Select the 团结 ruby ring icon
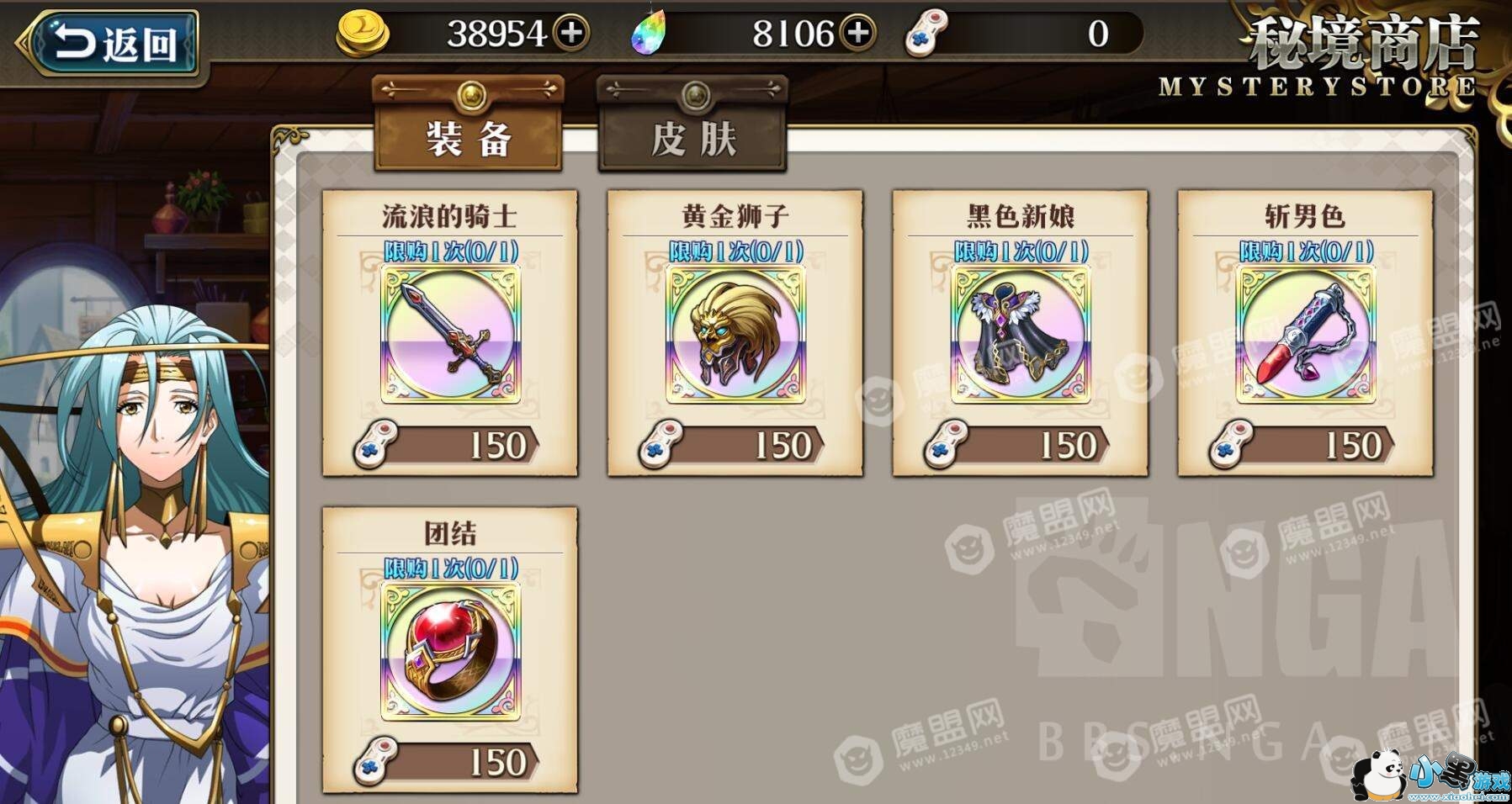 (x=450, y=652)
